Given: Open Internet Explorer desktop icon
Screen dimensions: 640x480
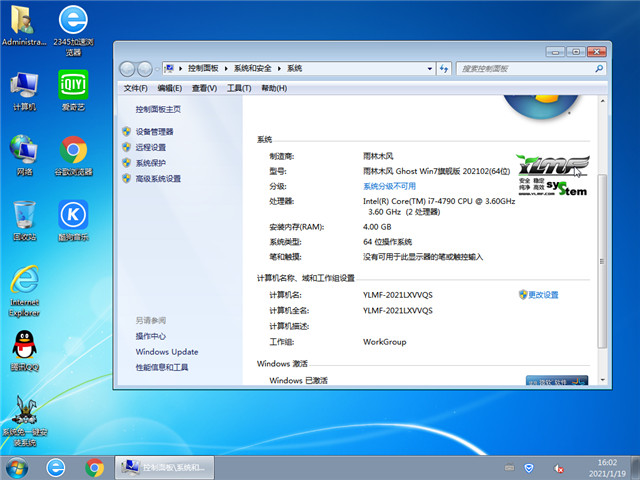Looking at the screenshot, I should (24, 291).
